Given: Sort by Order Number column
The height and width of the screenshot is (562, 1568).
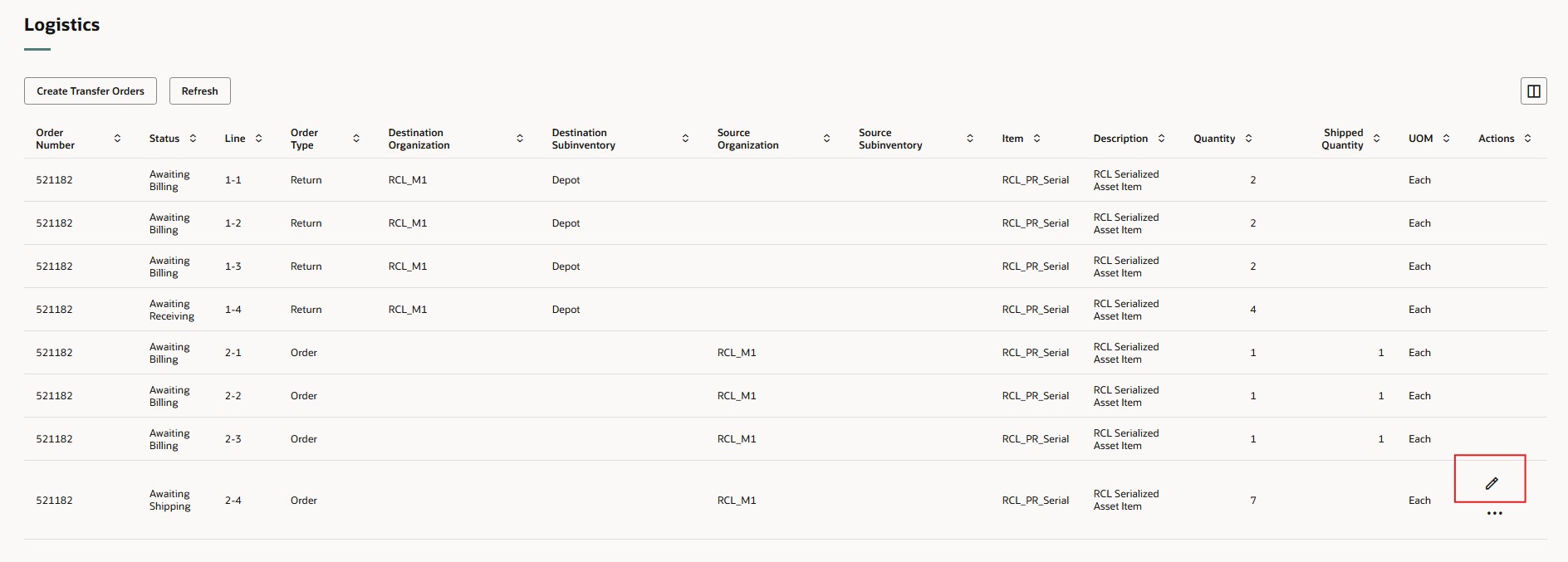Looking at the screenshot, I should 117,139.
